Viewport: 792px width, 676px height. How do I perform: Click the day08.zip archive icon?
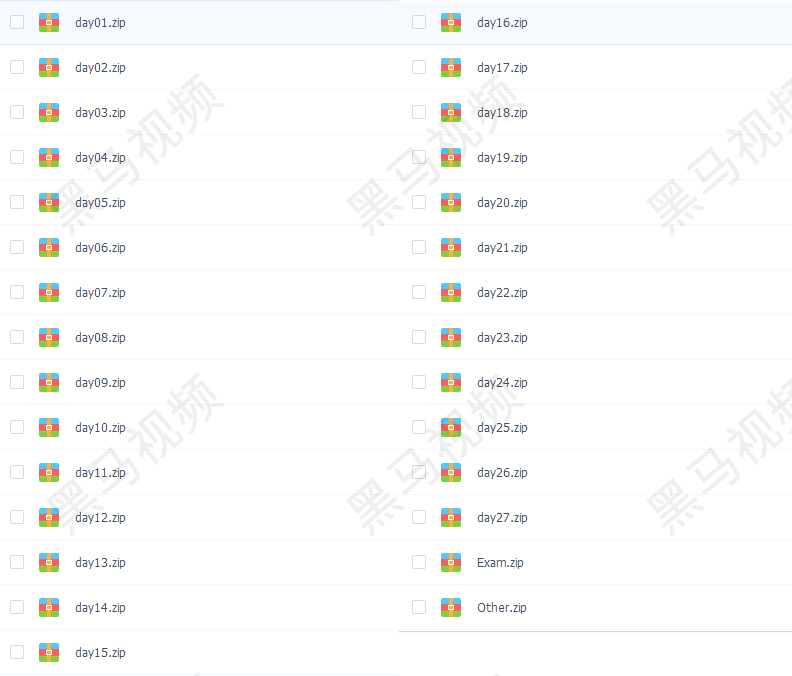click(x=49, y=337)
